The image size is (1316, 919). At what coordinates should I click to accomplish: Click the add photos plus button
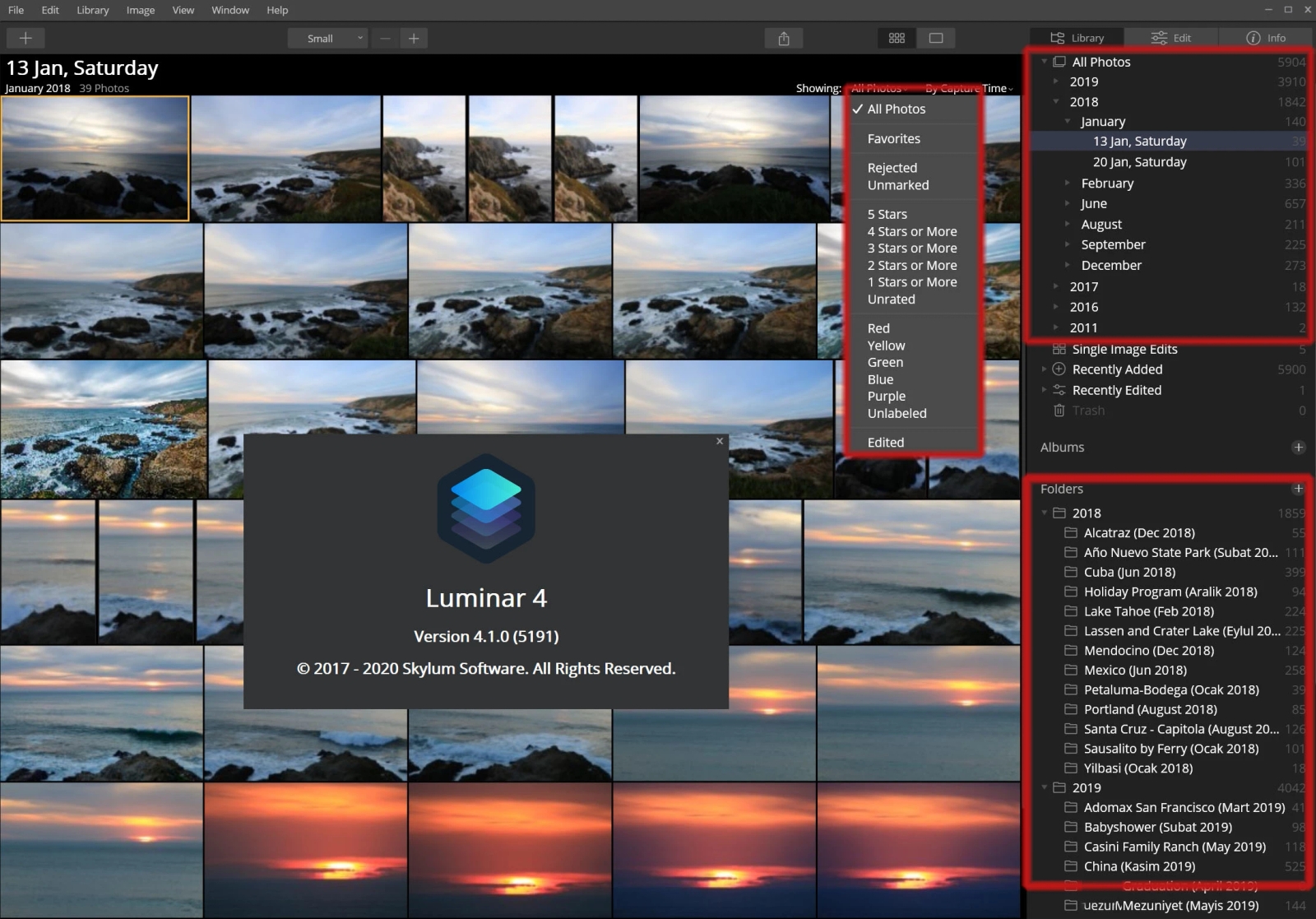coord(25,38)
